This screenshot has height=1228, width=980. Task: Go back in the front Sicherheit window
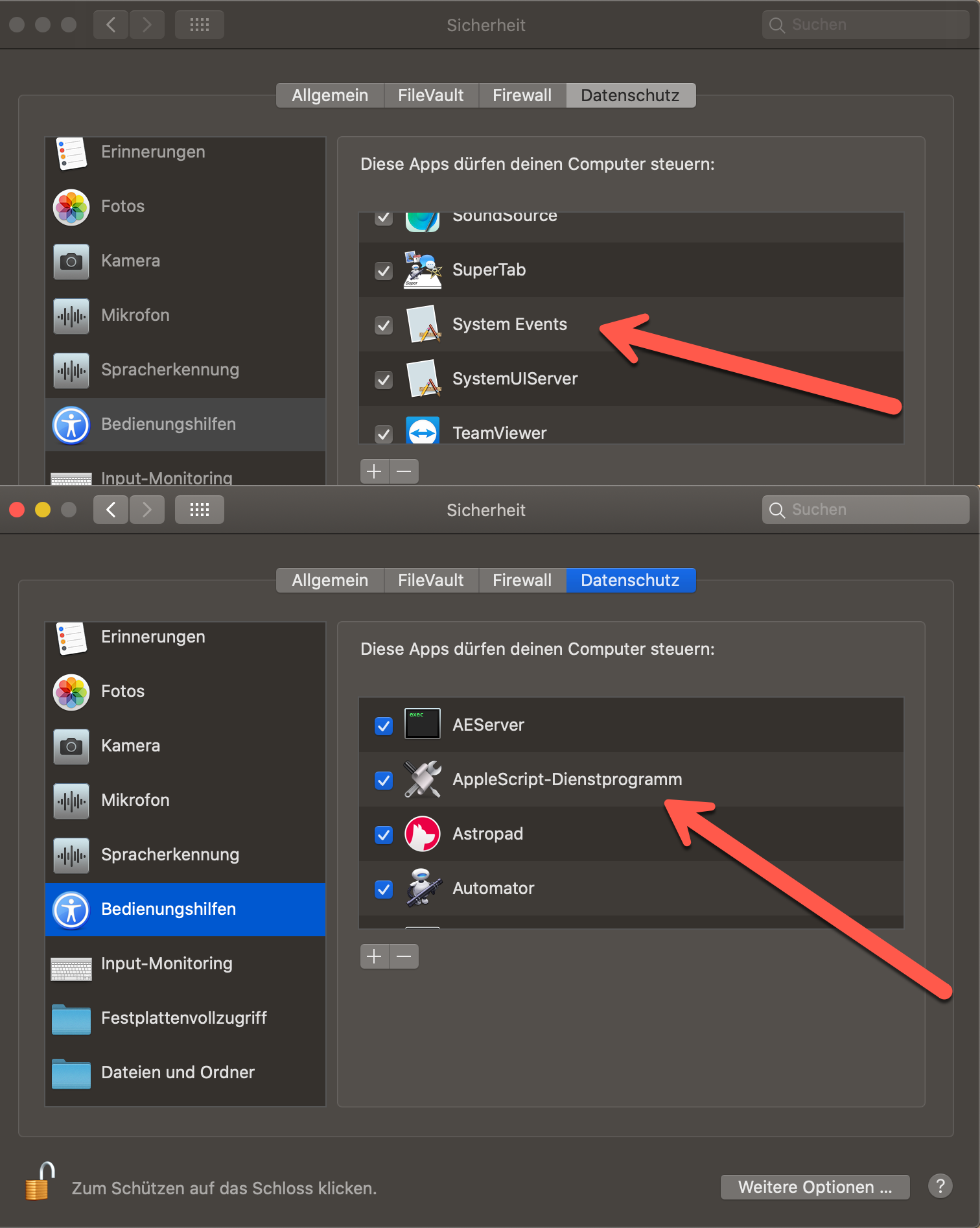coord(111,510)
